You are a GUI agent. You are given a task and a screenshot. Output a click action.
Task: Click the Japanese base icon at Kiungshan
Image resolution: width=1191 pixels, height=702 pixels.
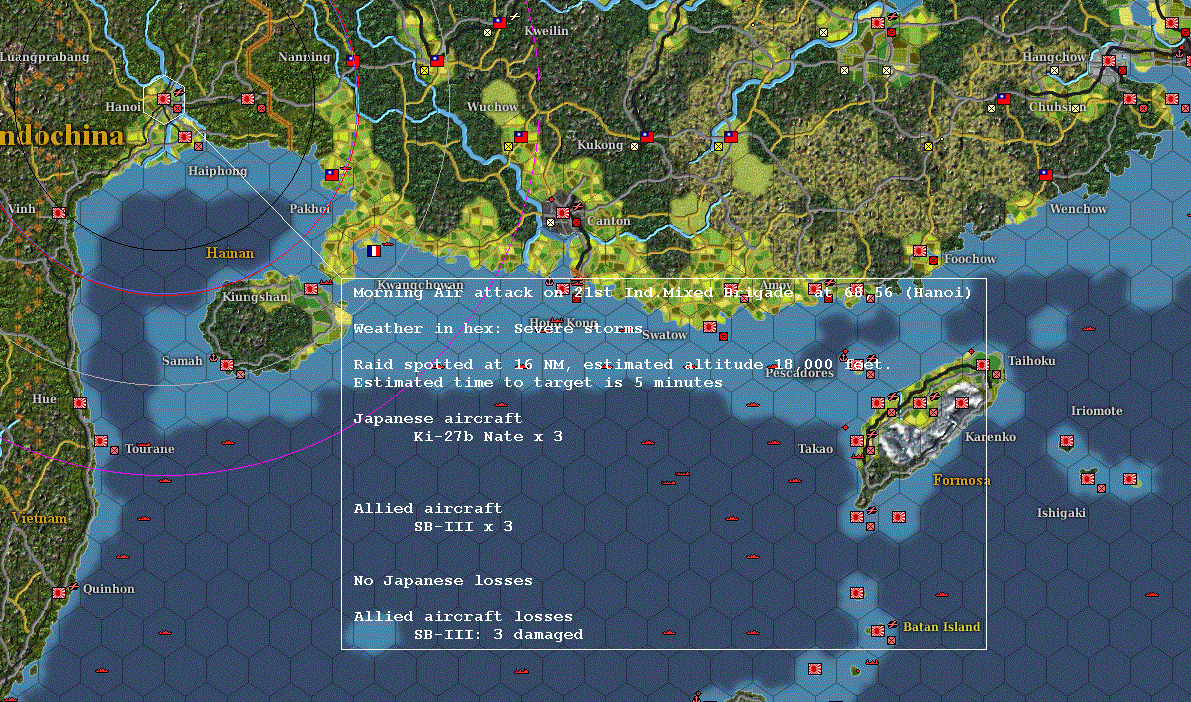pos(311,289)
